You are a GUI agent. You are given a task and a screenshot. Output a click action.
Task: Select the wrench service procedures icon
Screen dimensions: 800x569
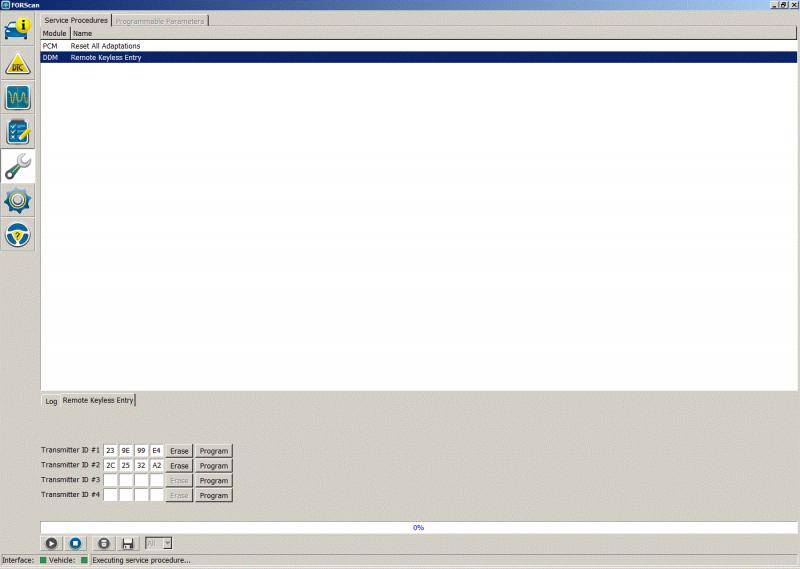(18, 166)
